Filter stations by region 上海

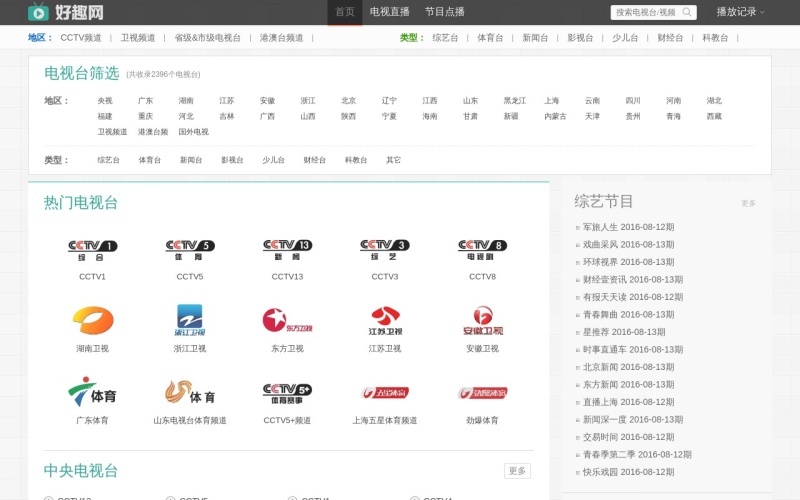[552, 101]
